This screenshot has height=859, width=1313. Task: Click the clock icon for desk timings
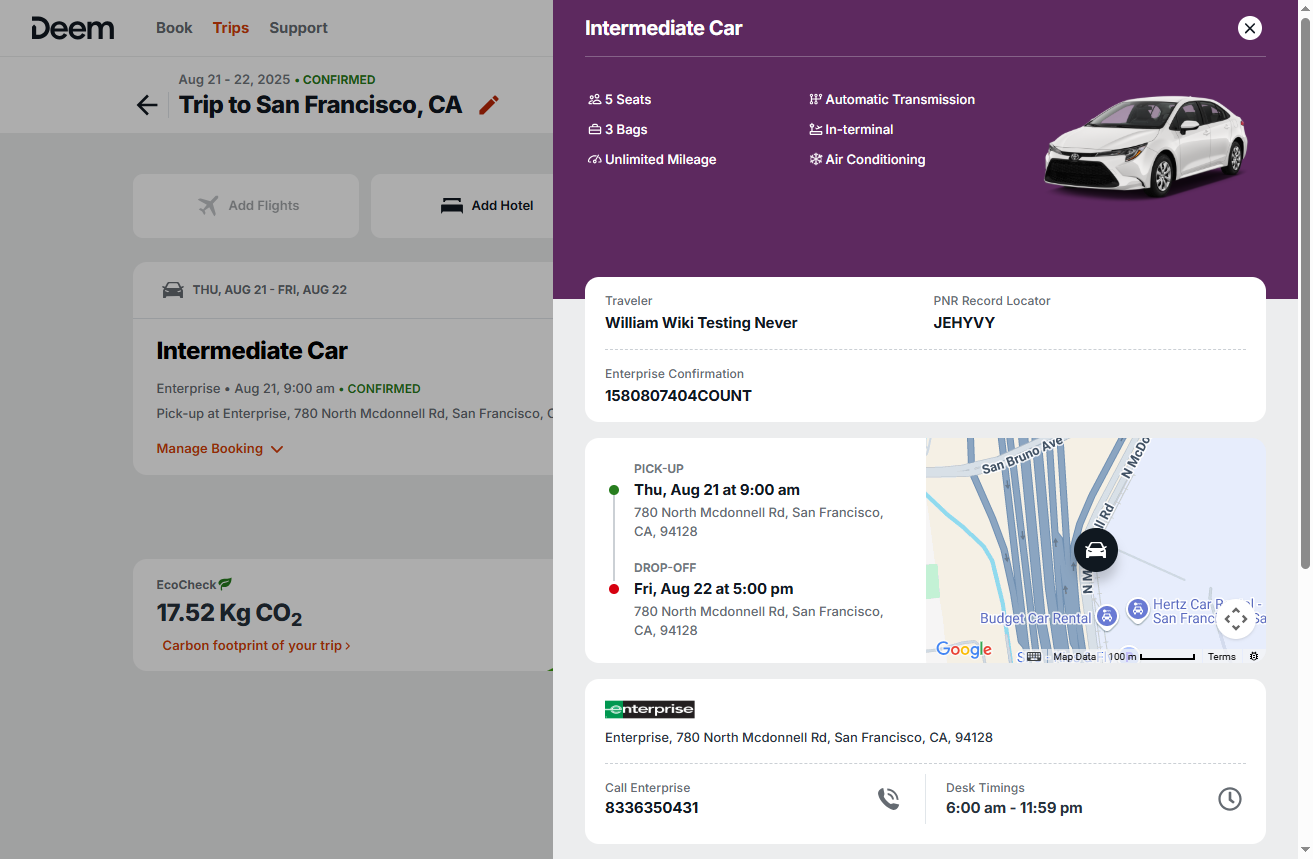click(x=1229, y=798)
